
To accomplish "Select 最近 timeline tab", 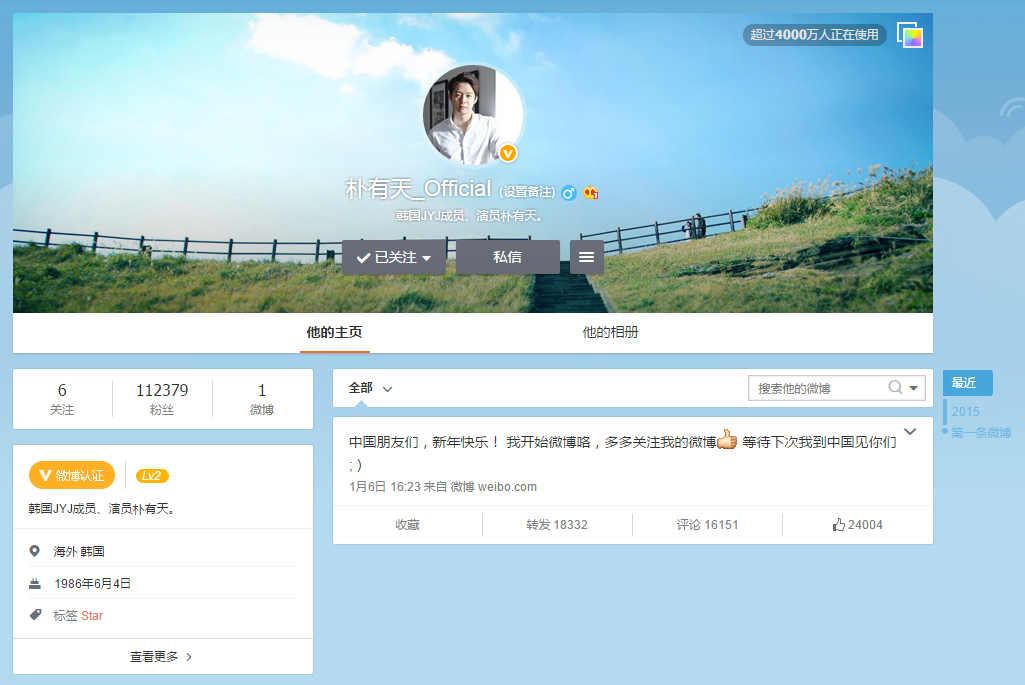I will pos(967,383).
